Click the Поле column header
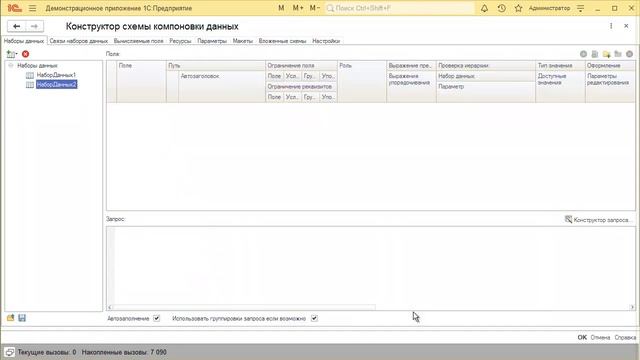Viewport: 640px width, 360px height. click(x=141, y=81)
